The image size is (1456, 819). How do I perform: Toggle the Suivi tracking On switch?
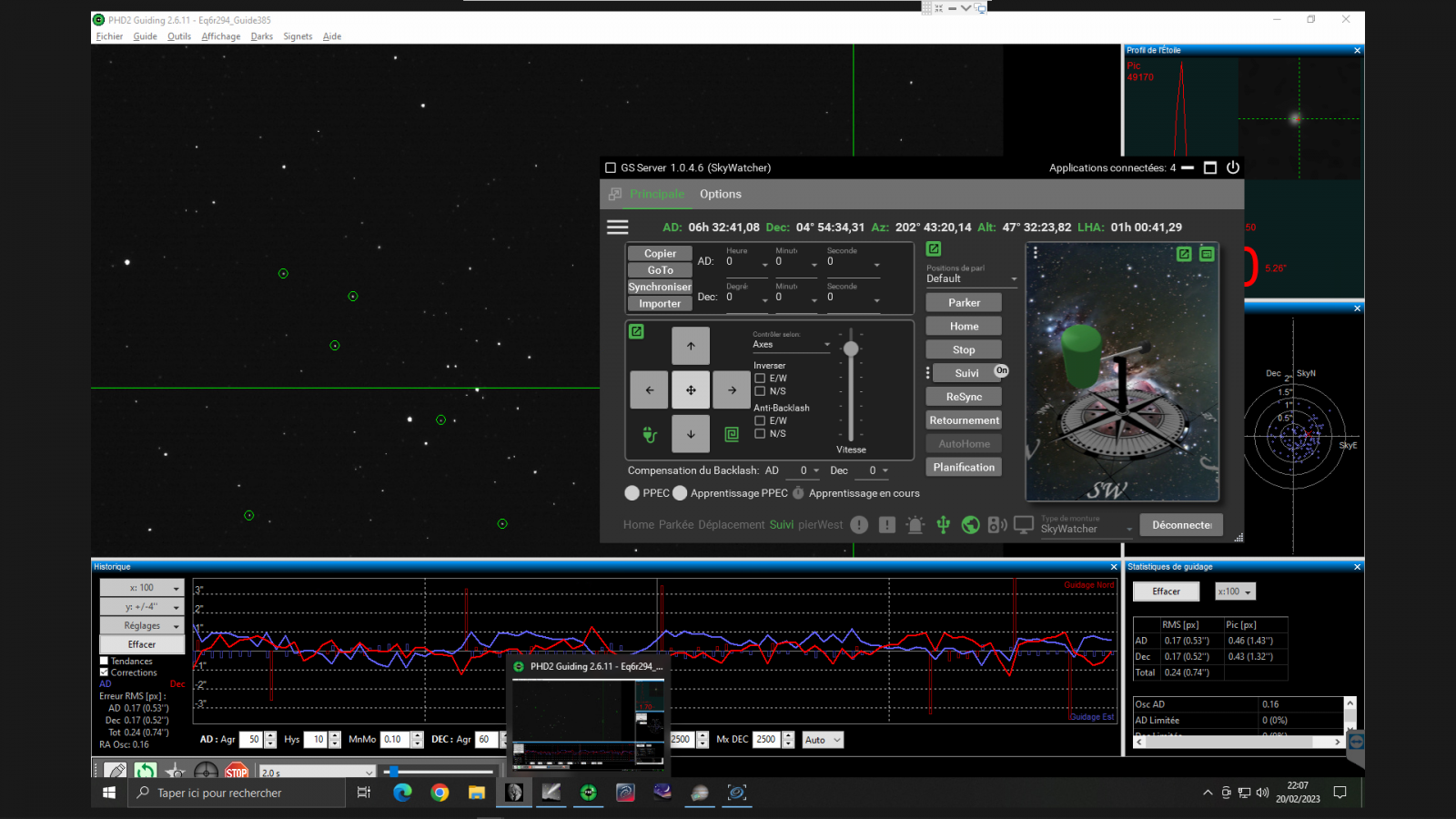coord(1001,371)
